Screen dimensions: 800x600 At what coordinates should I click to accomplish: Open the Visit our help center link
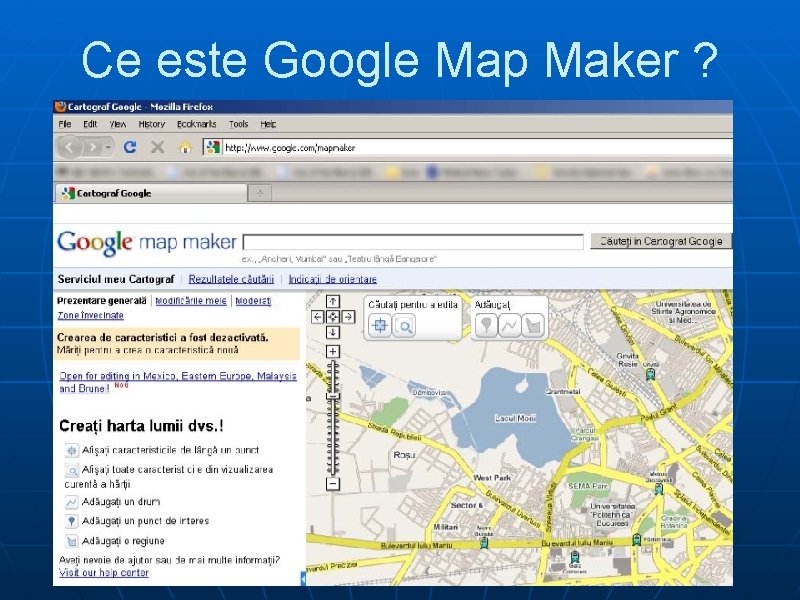104,573
